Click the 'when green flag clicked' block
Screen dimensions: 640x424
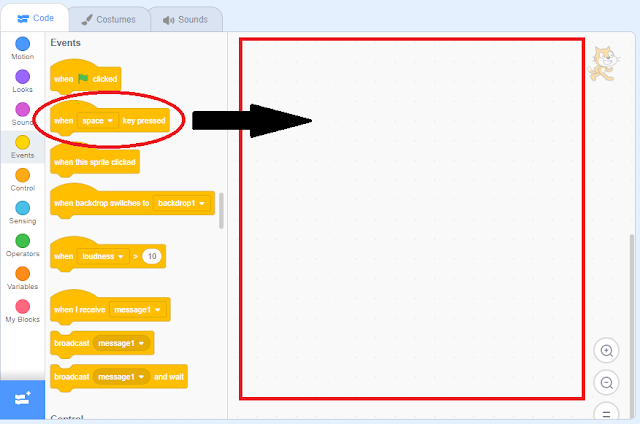[x=85, y=78]
